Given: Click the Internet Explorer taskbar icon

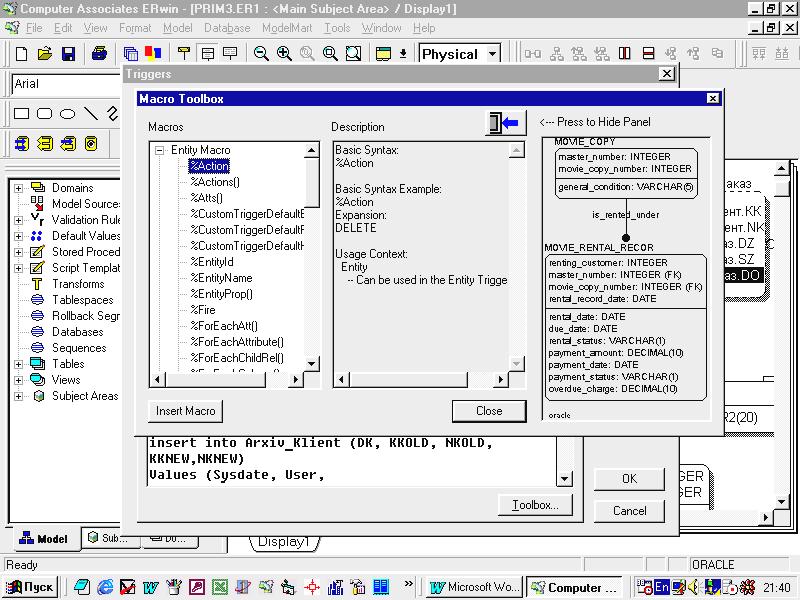Looking at the screenshot, I should coord(105,587).
